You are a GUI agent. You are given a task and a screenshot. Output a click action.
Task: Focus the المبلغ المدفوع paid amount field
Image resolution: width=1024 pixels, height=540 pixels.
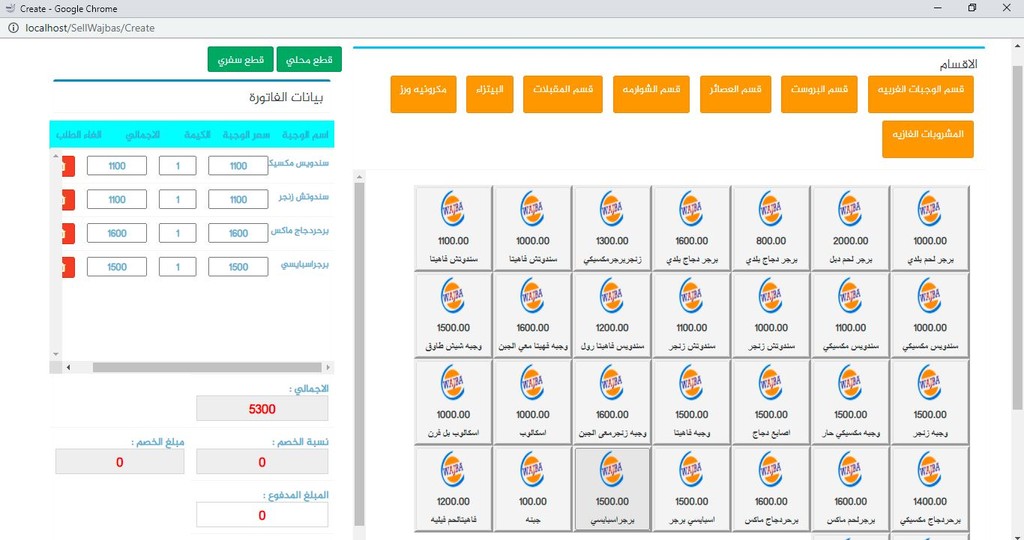tap(262, 515)
